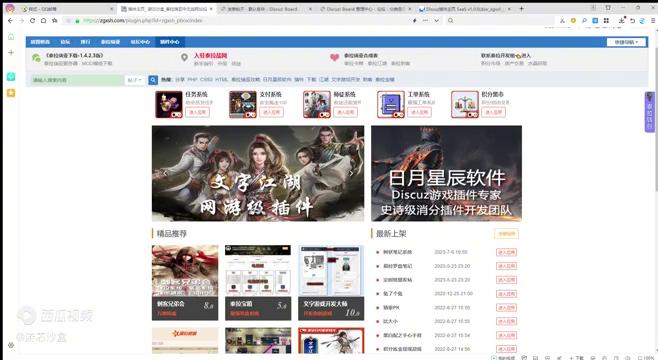This screenshot has width=658, height=360.
Task: Open the teal app icon in sidebar
Action: click(x=11, y=76)
